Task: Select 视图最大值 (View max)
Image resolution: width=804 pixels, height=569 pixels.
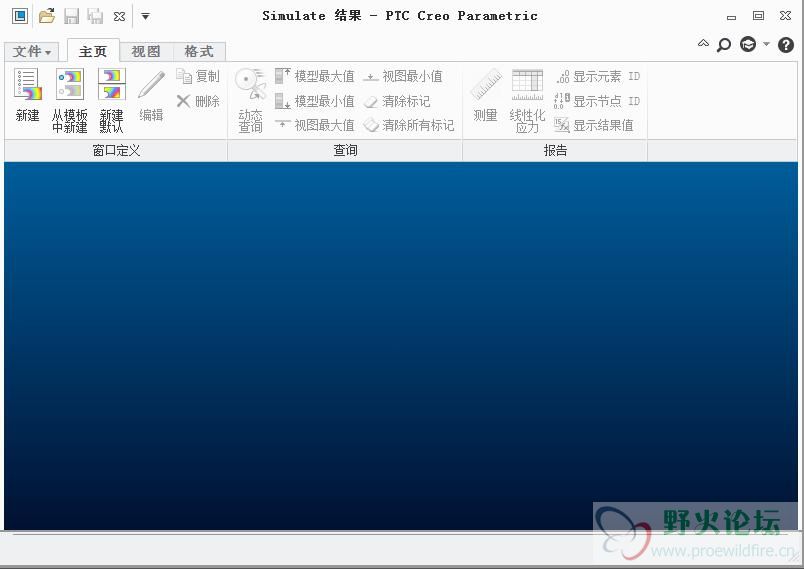Action: point(314,125)
